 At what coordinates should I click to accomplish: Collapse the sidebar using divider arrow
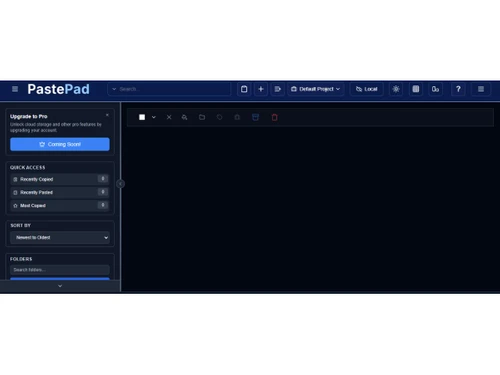121,184
